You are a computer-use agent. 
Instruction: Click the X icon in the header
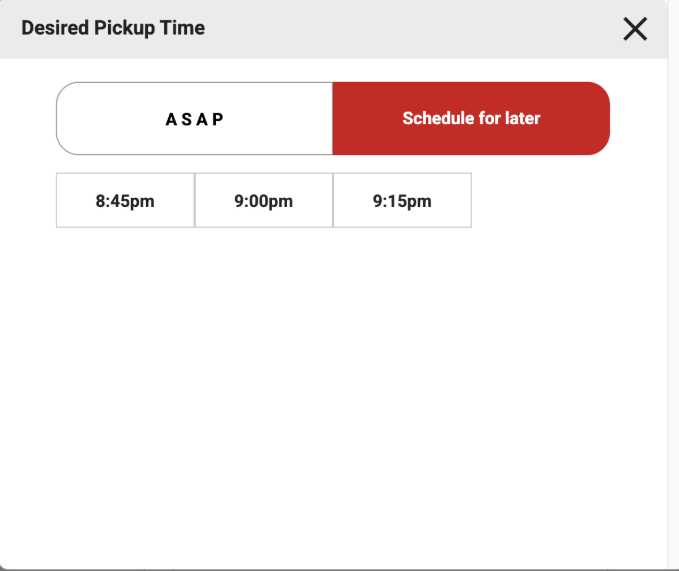click(635, 29)
